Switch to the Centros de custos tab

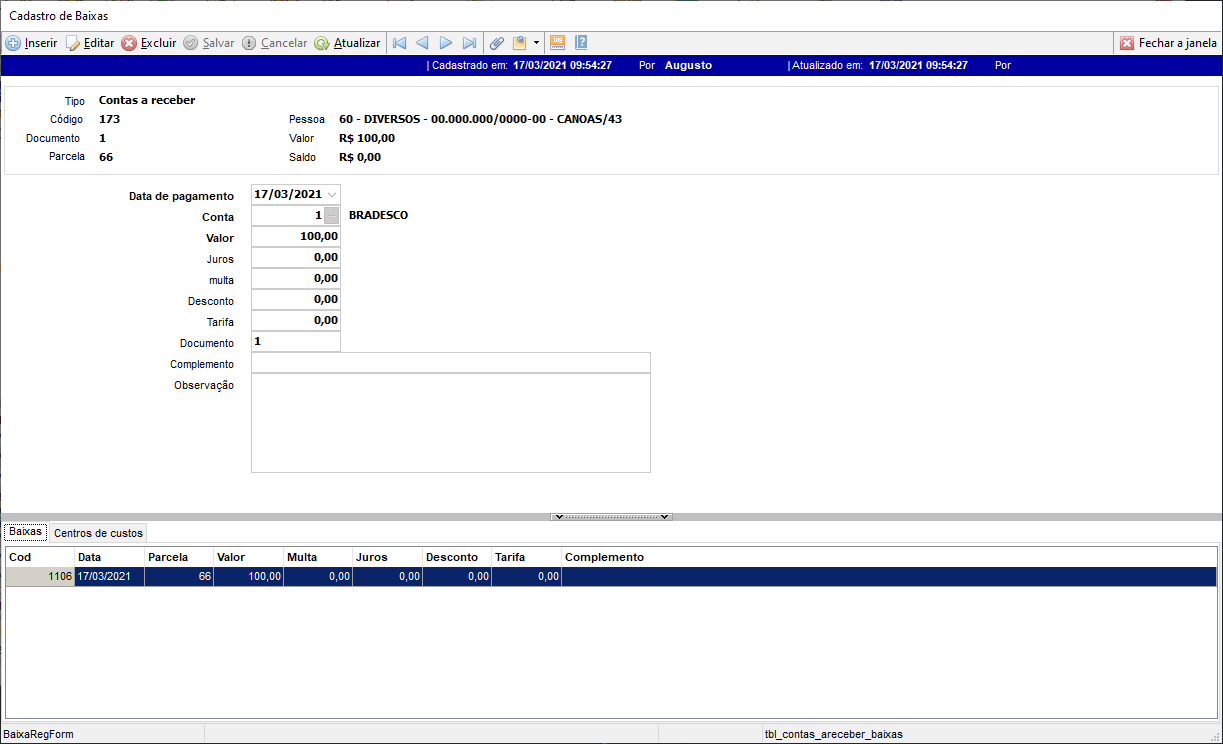(x=98, y=533)
